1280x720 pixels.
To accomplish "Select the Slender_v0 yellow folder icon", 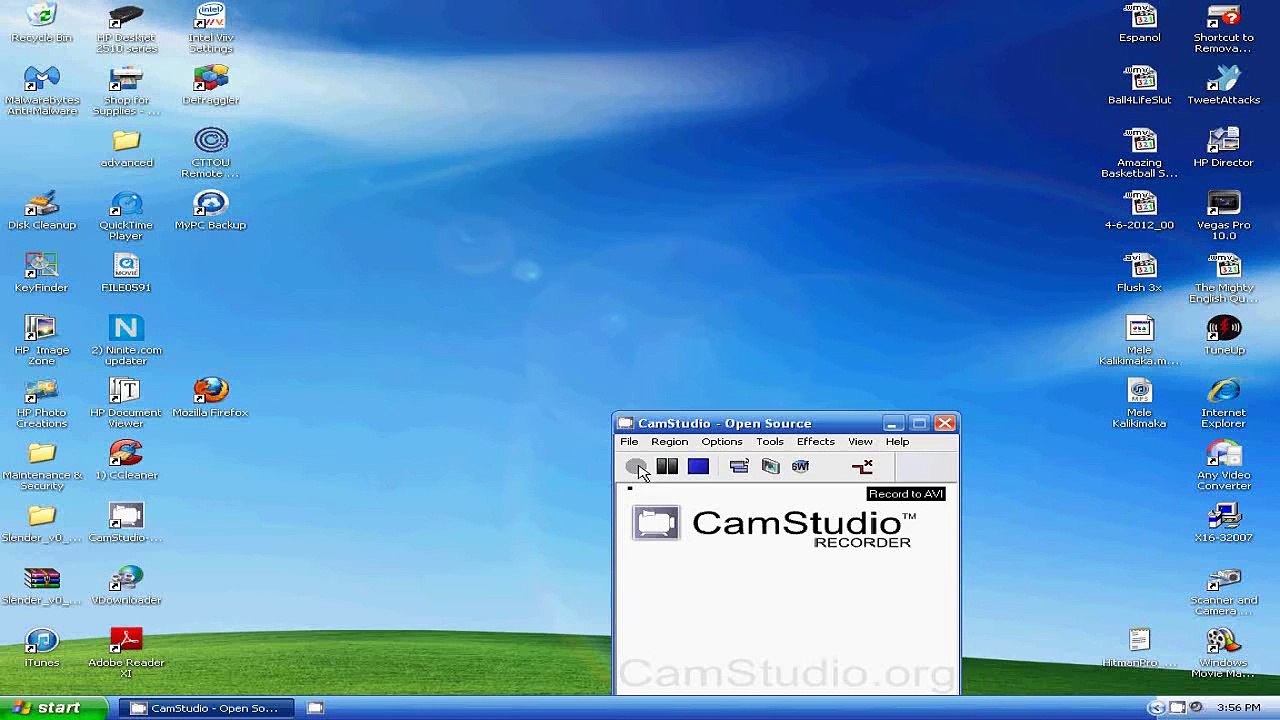I will click(42, 523).
